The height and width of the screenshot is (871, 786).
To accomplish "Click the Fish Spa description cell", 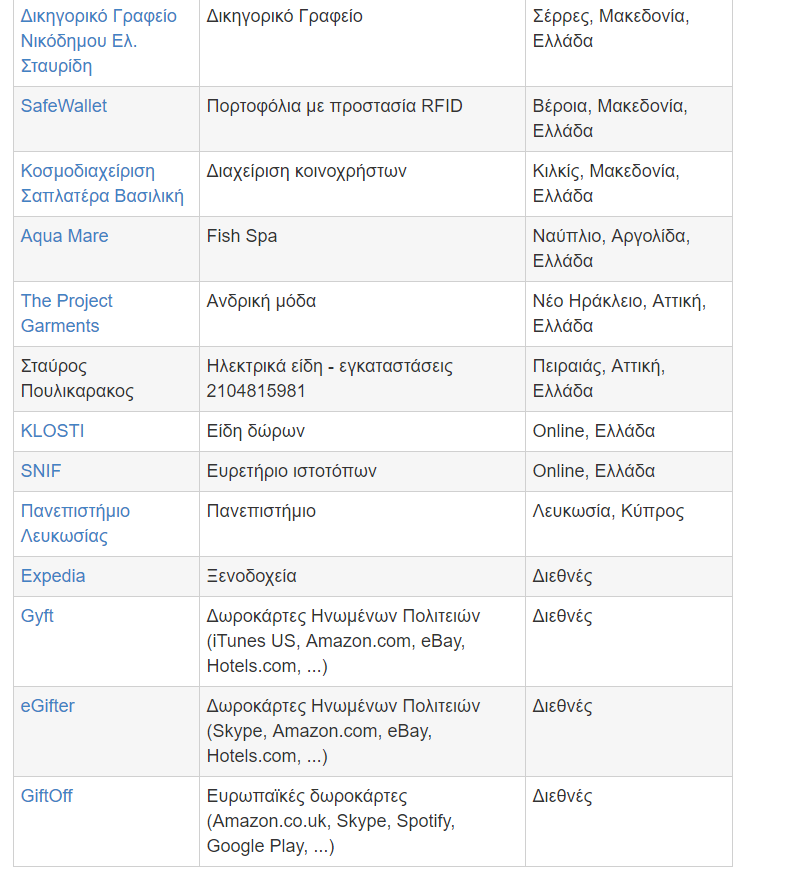I will pos(242,236).
